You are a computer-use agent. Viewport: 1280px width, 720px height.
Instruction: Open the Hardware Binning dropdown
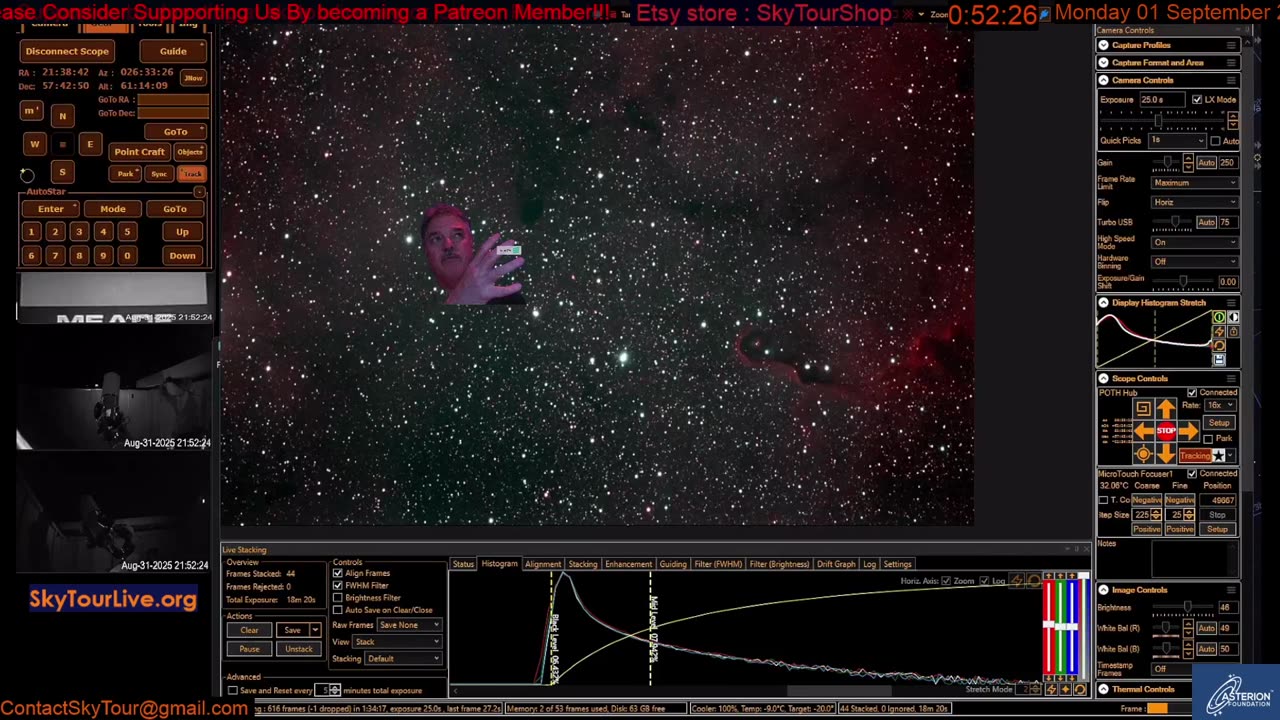point(1195,262)
